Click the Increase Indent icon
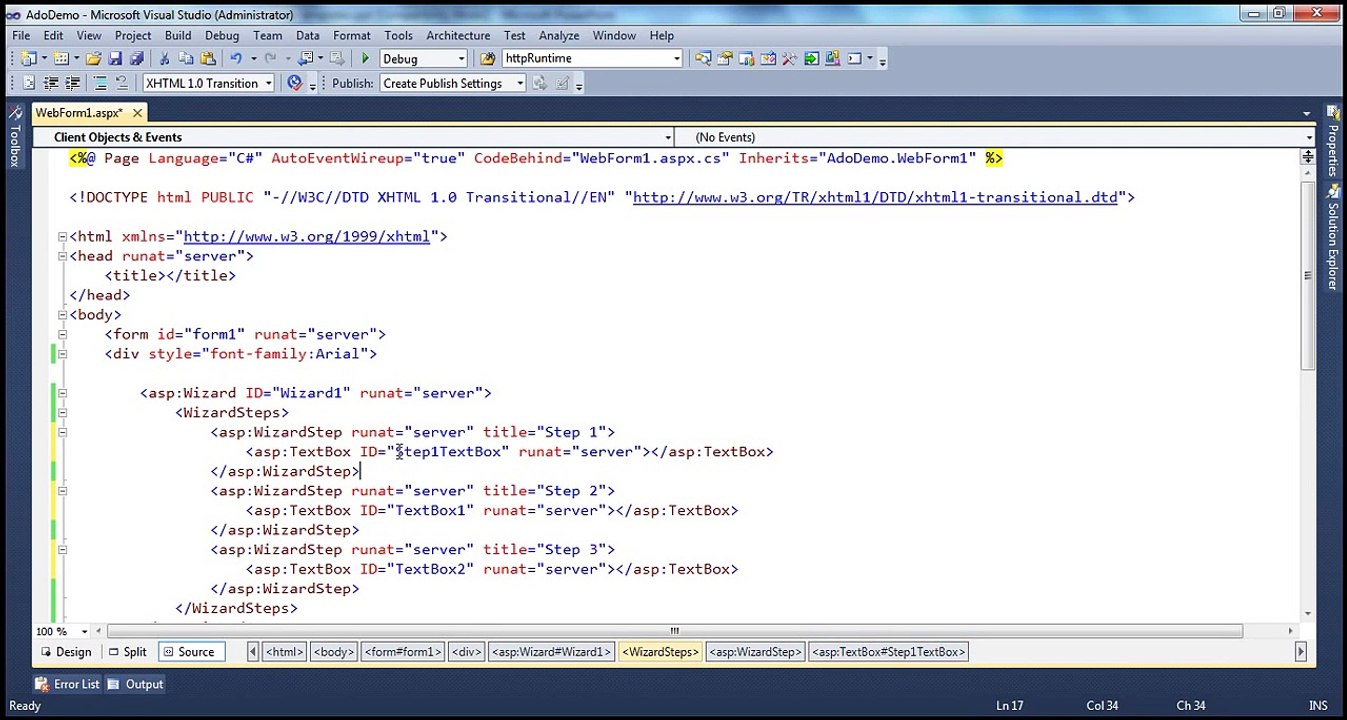Viewport: 1347px width, 720px height. 72,83
